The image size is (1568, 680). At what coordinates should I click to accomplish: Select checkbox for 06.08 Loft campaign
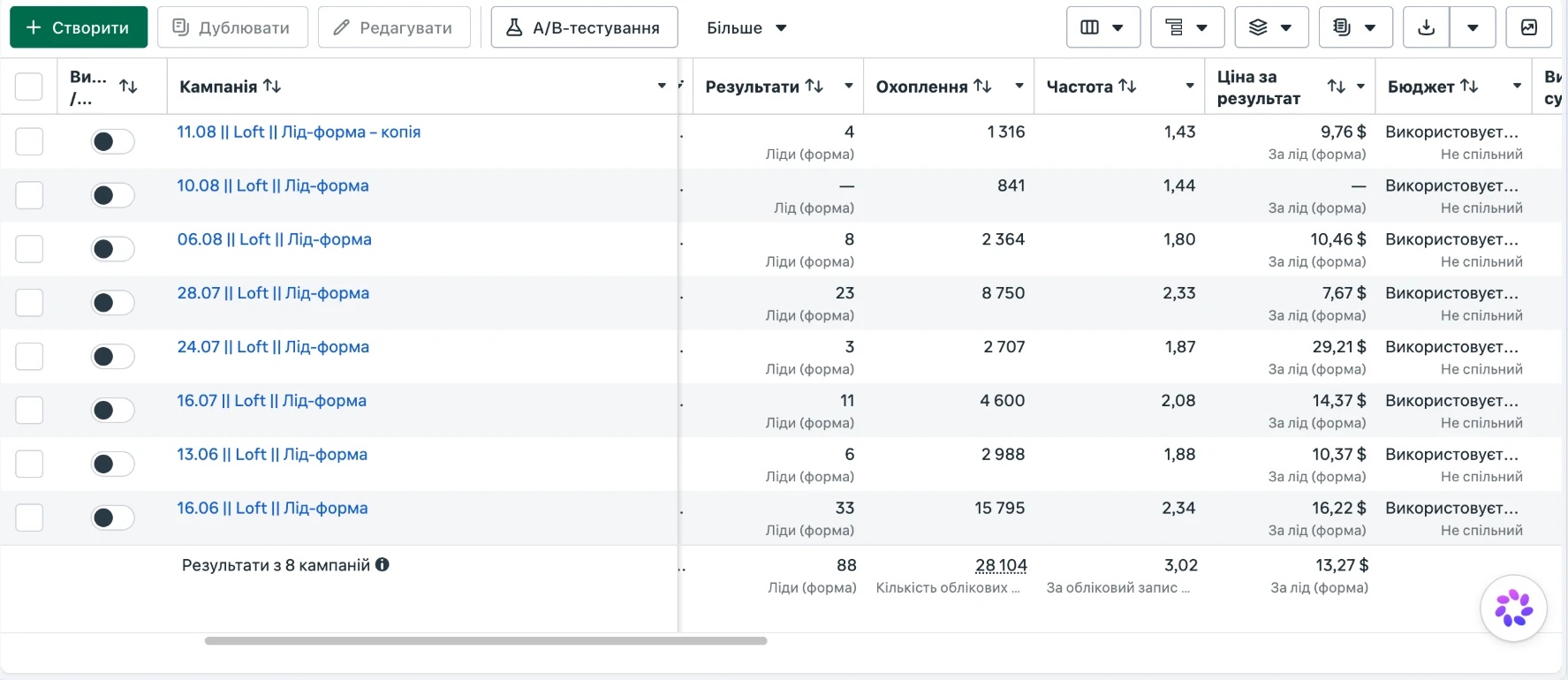click(29, 249)
